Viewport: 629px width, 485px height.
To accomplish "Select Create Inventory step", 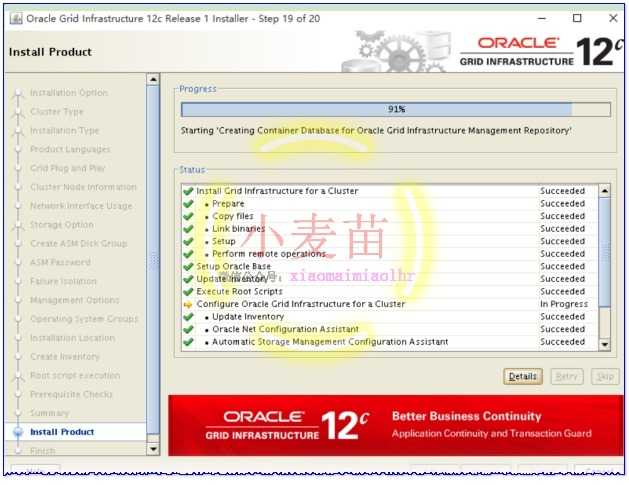I will [65, 357].
